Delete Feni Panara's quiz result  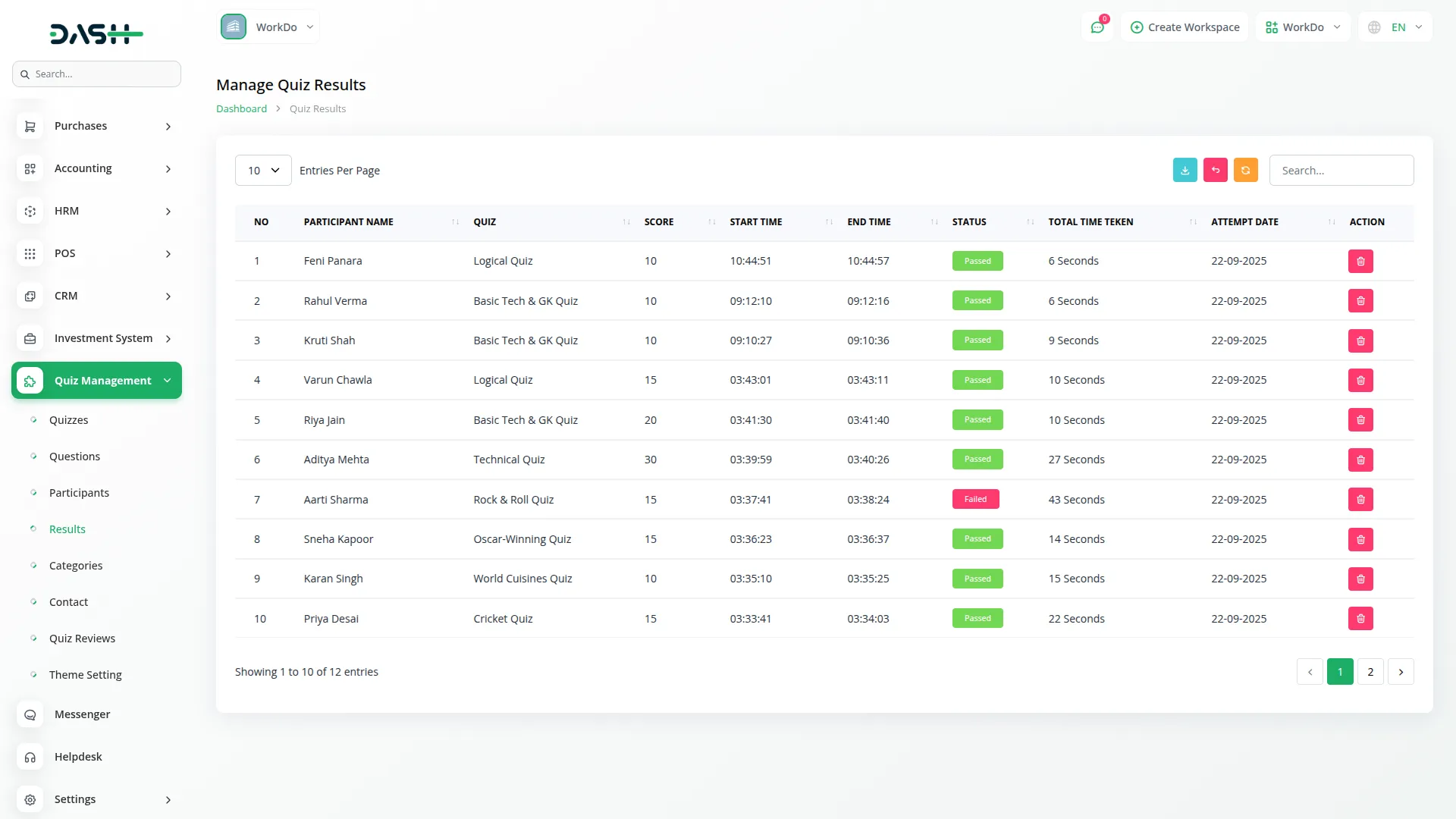pos(1360,262)
